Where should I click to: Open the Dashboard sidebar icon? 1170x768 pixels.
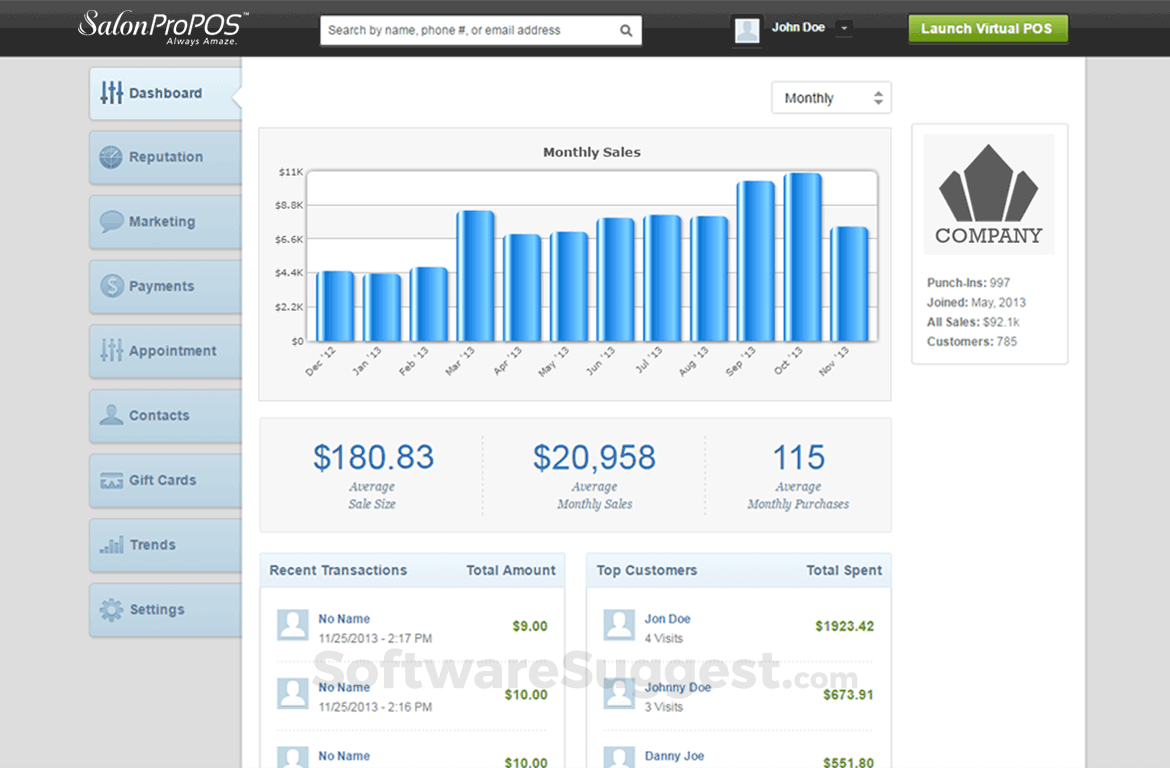point(110,93)
